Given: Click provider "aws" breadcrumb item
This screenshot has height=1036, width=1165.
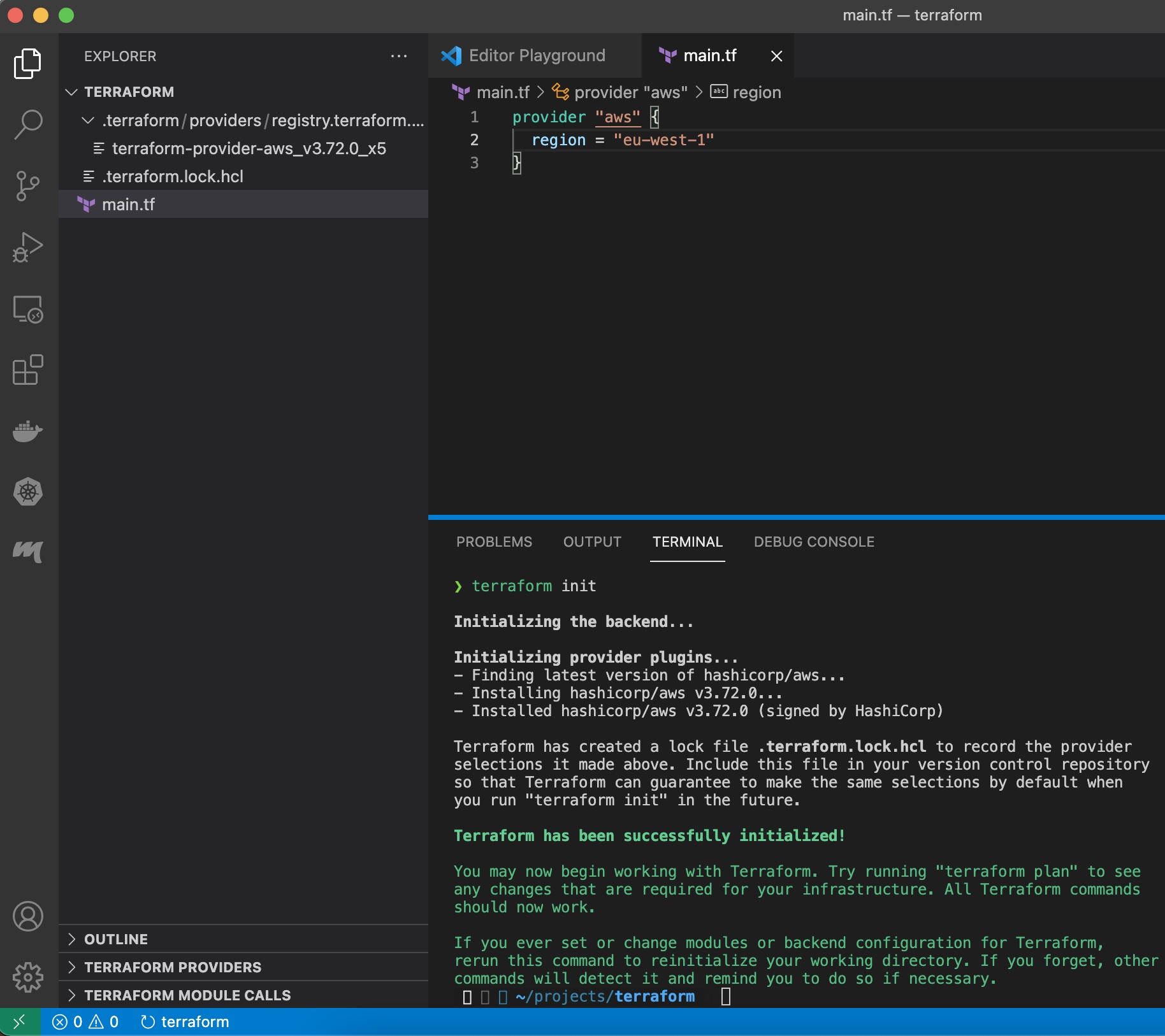Looking at the screenshot, I should click(x=619, y=92).
